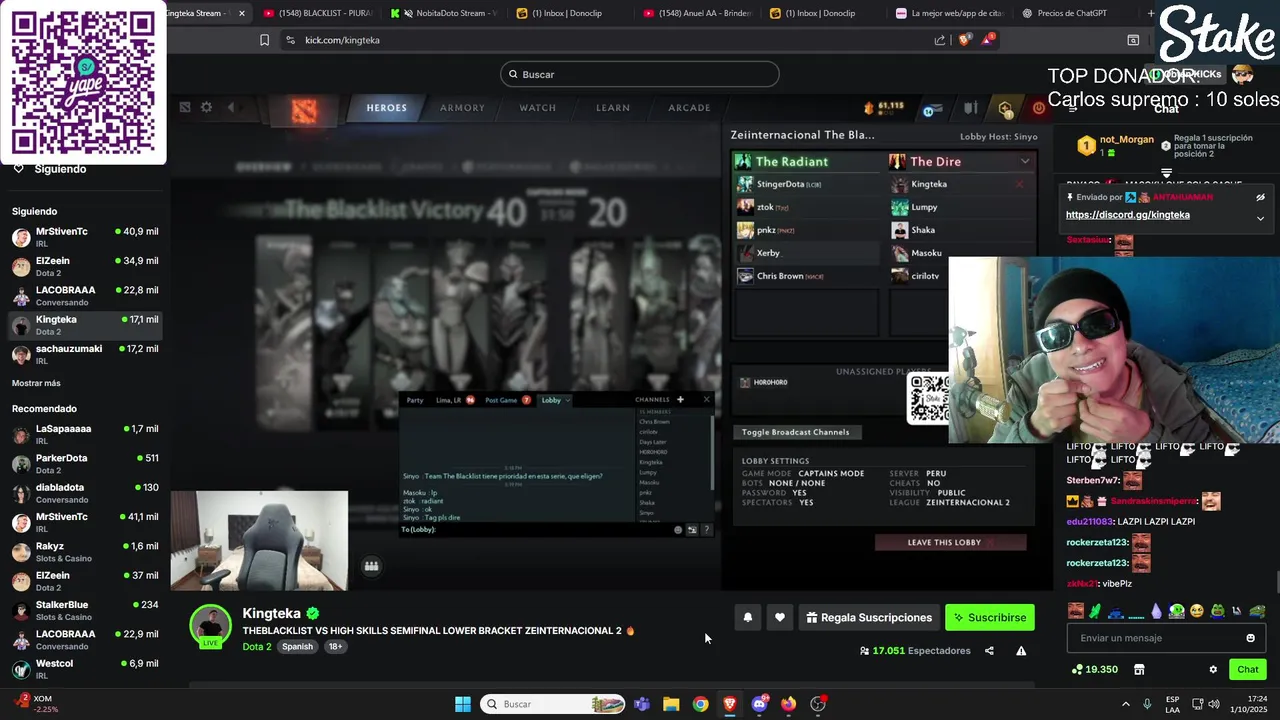Screen dimensions: 1280x720
Task: Toggle the microphone icon in system tray
Action: (x=1147, y=704)
